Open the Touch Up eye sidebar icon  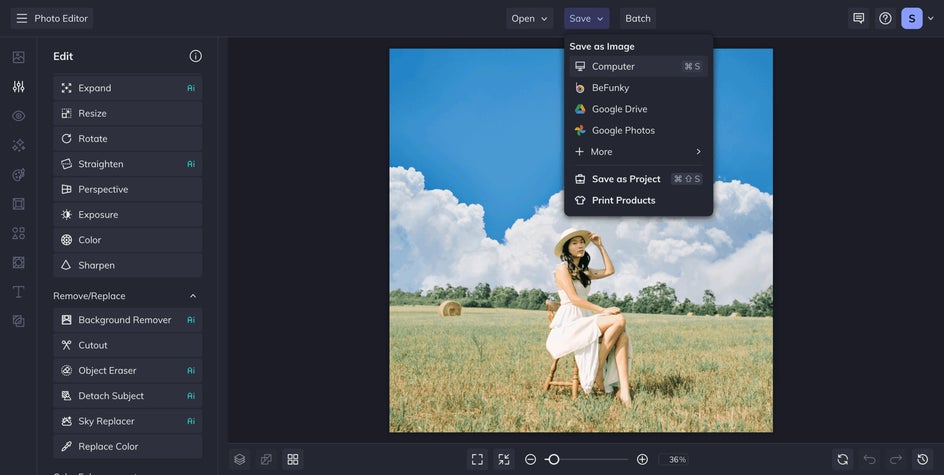(x=19, y=116)
